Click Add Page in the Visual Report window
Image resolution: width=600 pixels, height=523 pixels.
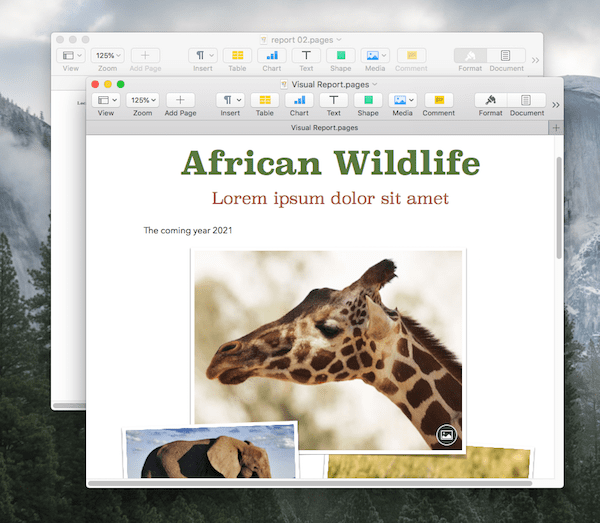(x=180, y=100)
